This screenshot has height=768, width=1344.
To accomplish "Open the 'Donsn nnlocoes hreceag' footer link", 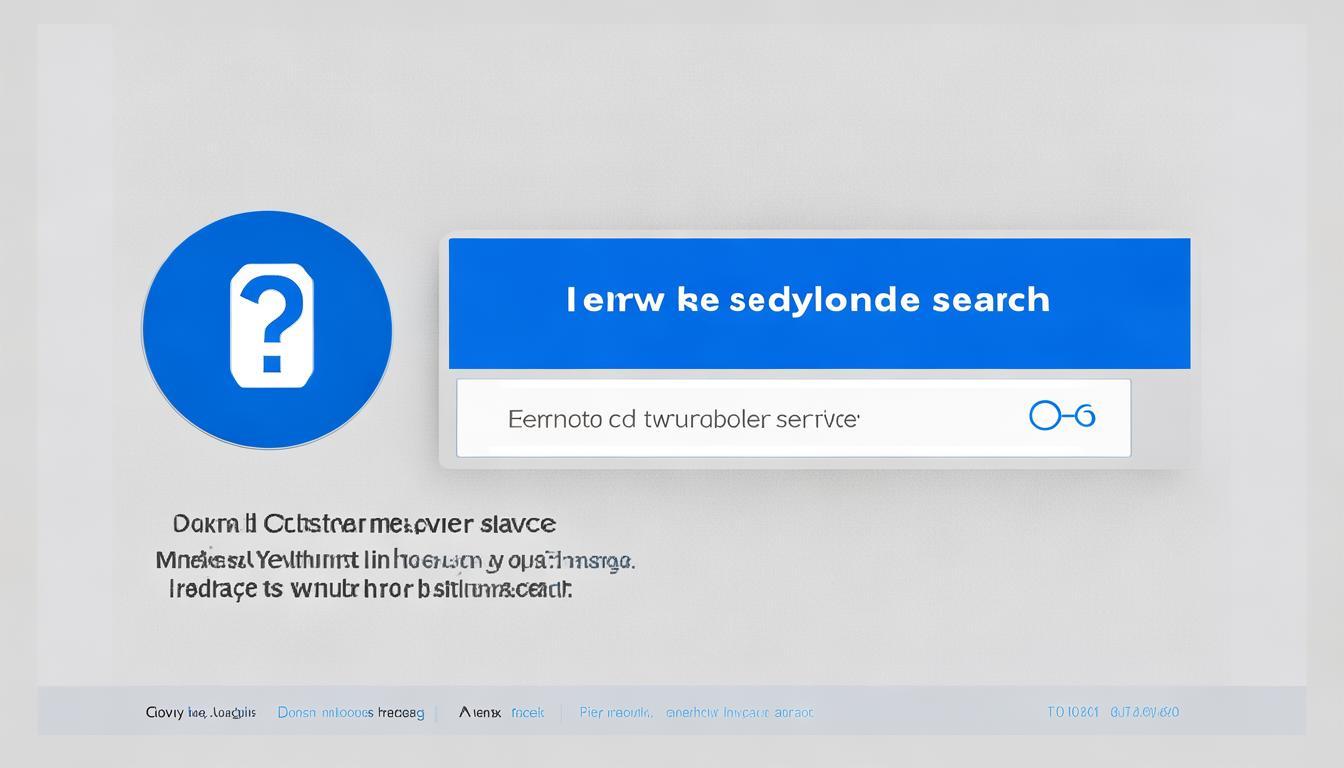I will click(x=351, y=713).
